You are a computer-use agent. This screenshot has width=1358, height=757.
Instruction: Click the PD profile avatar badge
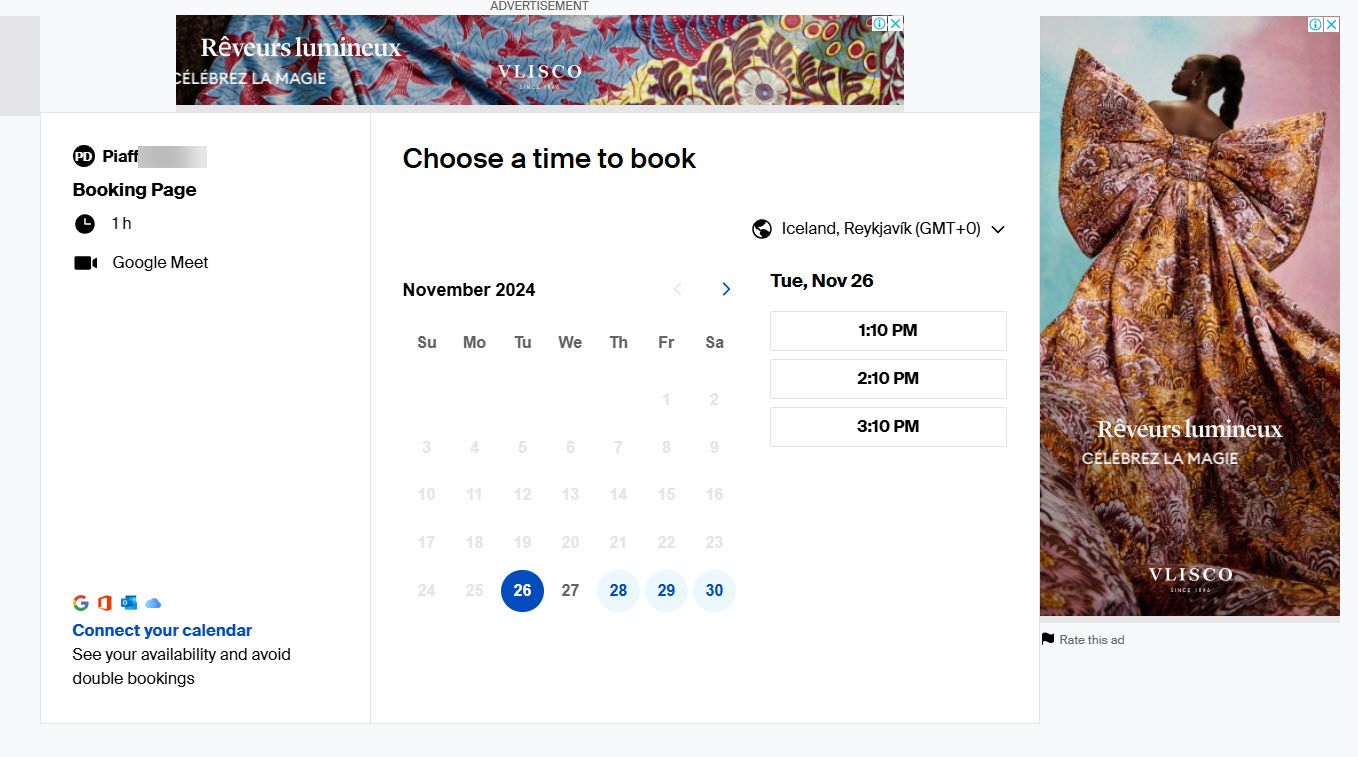[84, 156]
